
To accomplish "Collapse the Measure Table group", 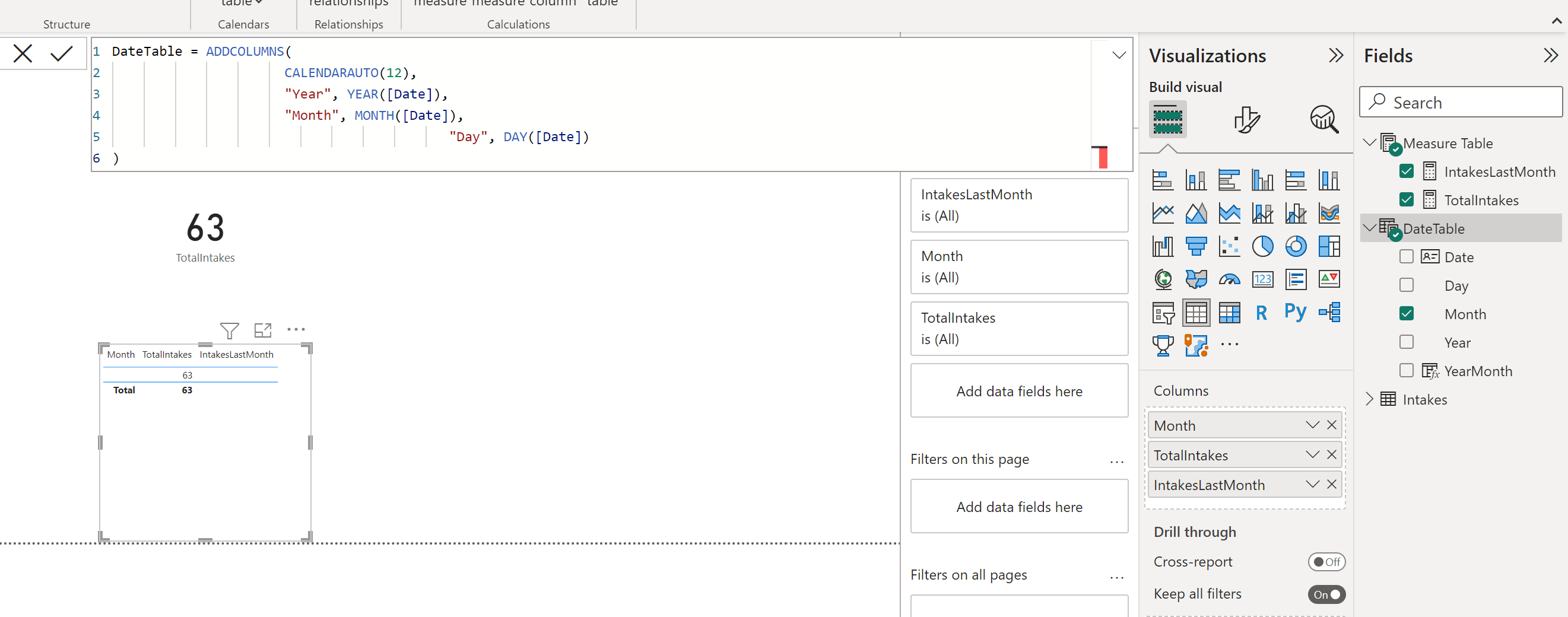I will click(1370, 143).
